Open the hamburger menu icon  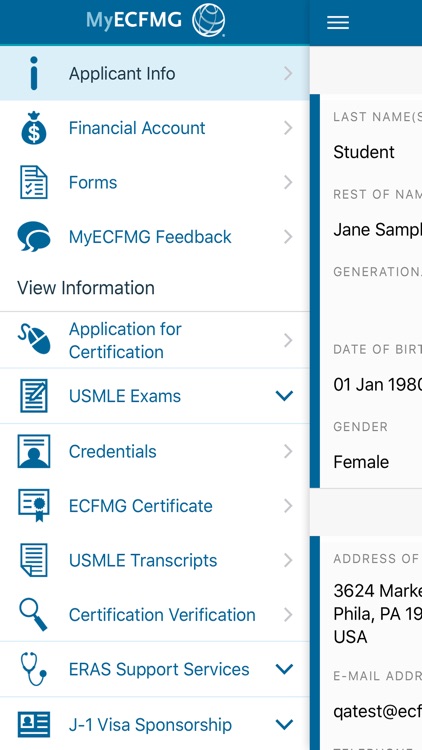pos(338,22)
